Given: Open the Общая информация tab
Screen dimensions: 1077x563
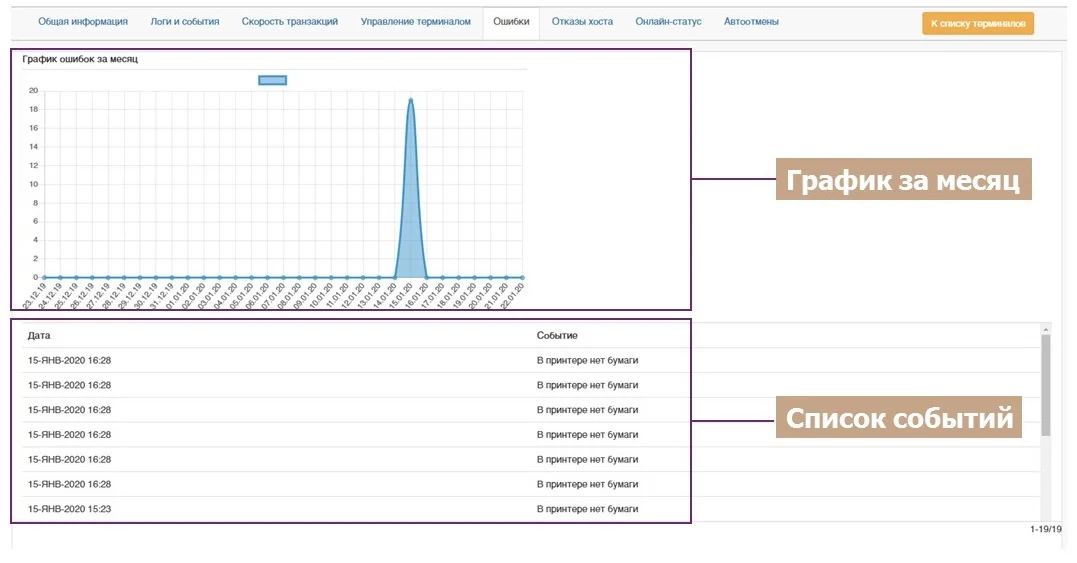Looking at the screenshot, I should 83,22.
